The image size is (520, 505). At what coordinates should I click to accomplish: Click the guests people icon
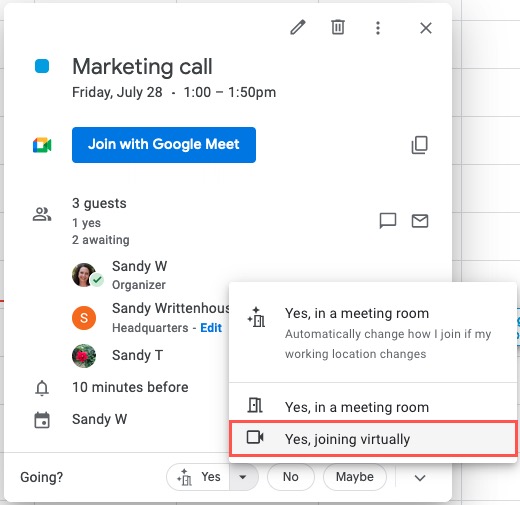(42, 214)
